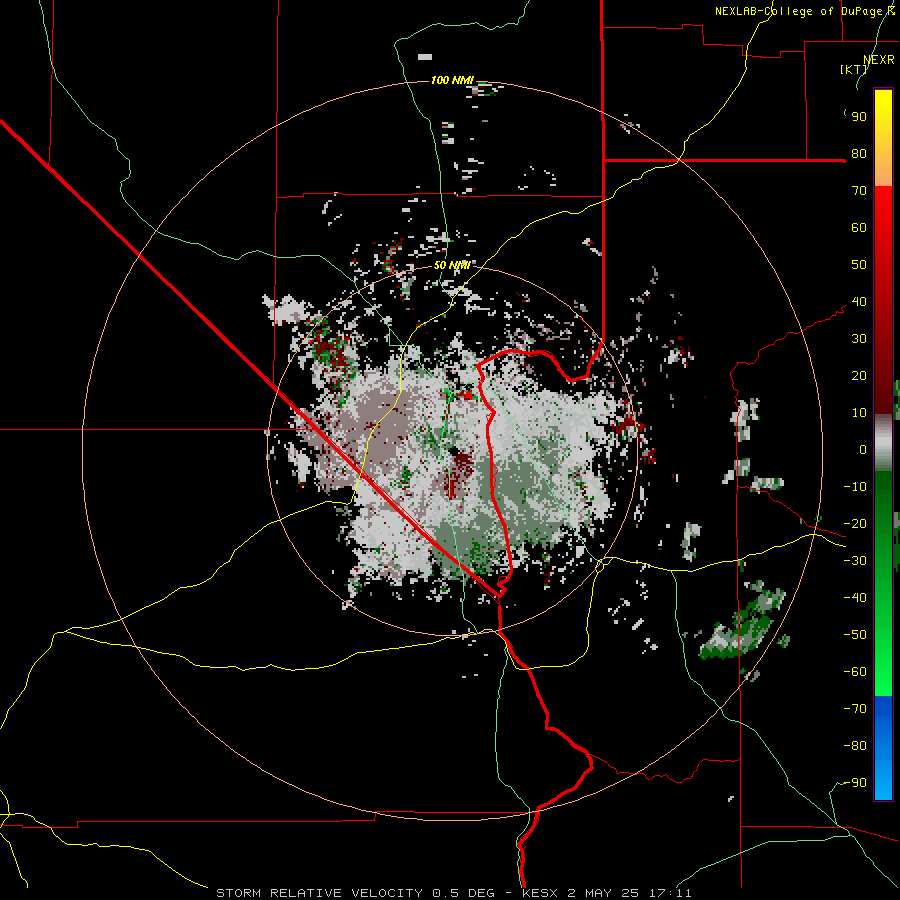
Task: Click the -30 value on the velocity scale
Action: click(855, 561)
